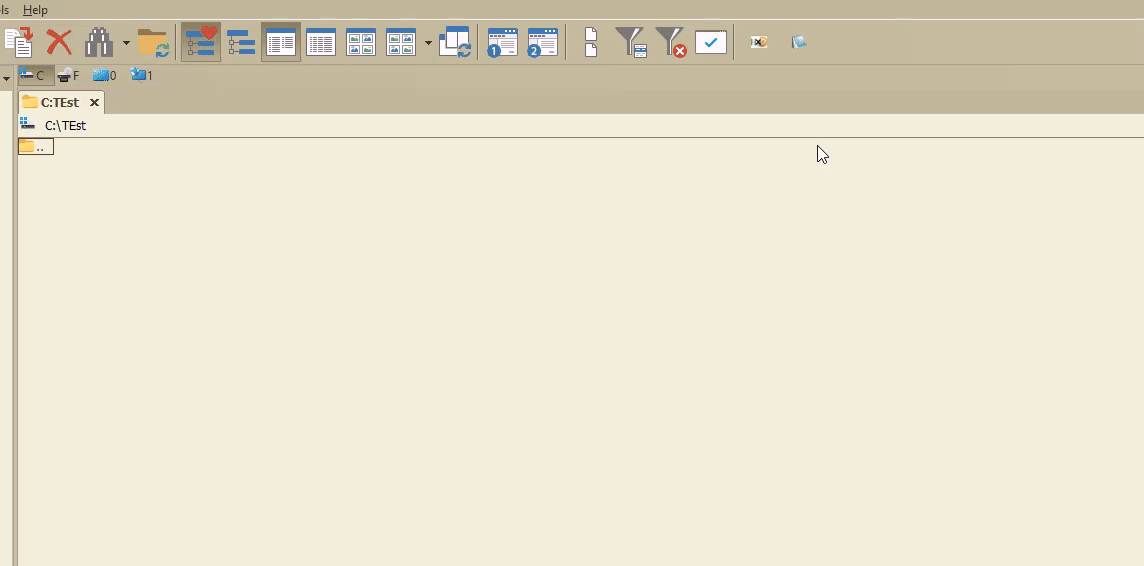Load layout number 2 icon
Image resolution: width=1144 pixels, height=566 pixels.
click(542, 42)
